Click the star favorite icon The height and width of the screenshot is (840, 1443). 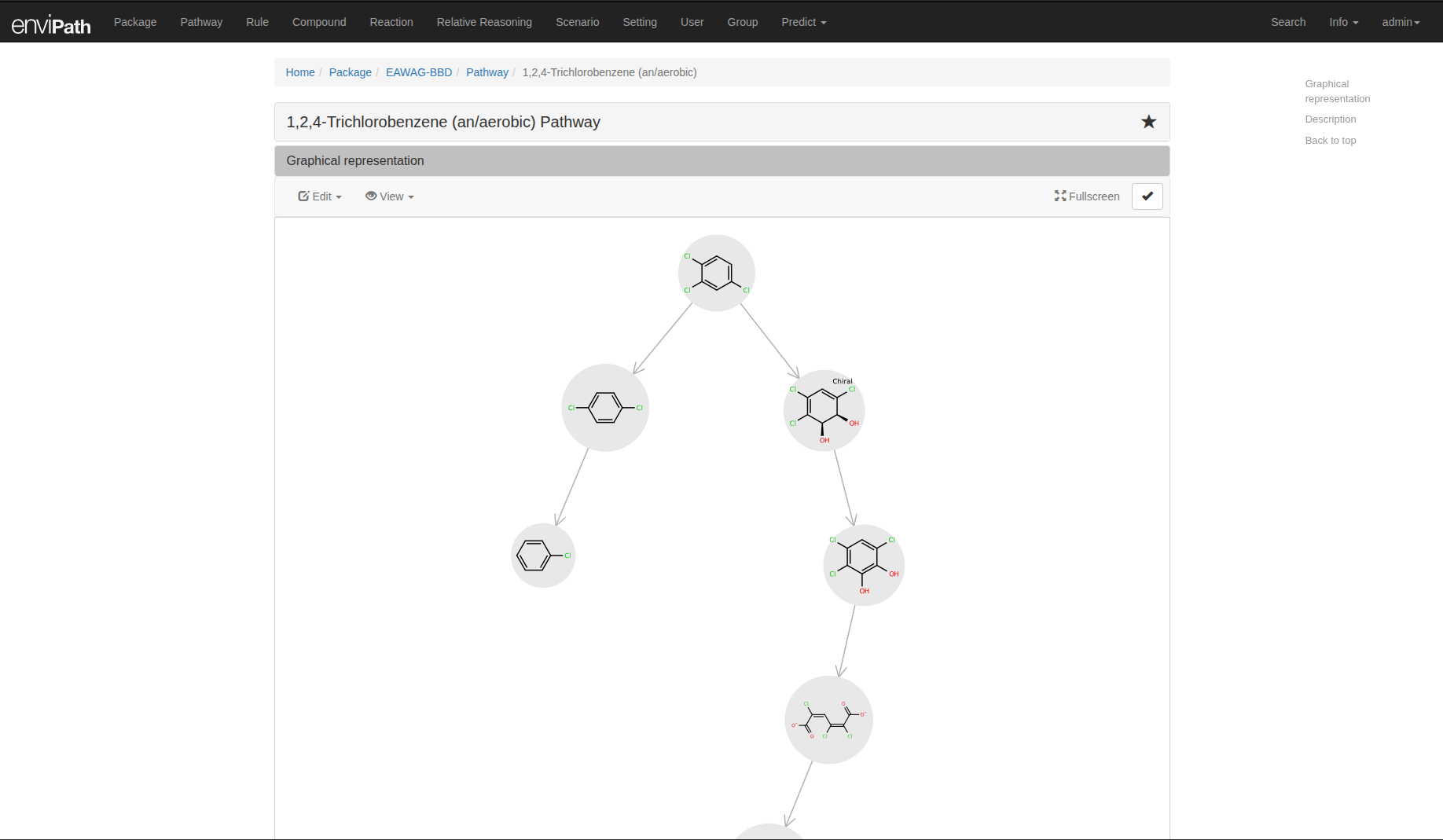click(1148, 122)
